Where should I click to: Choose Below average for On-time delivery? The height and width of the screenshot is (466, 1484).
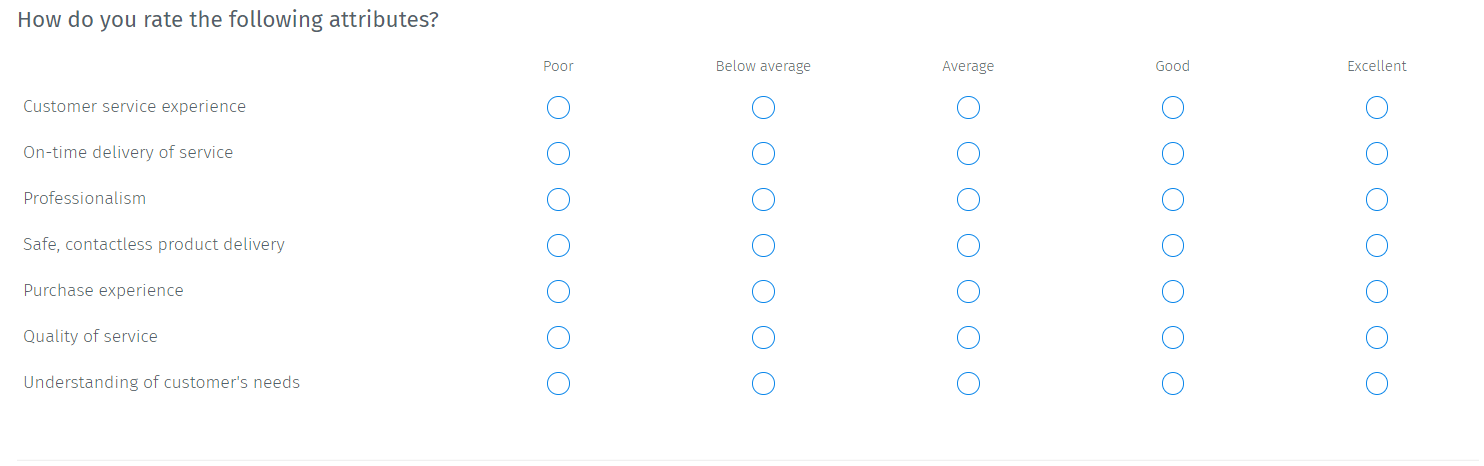(763, 153)
